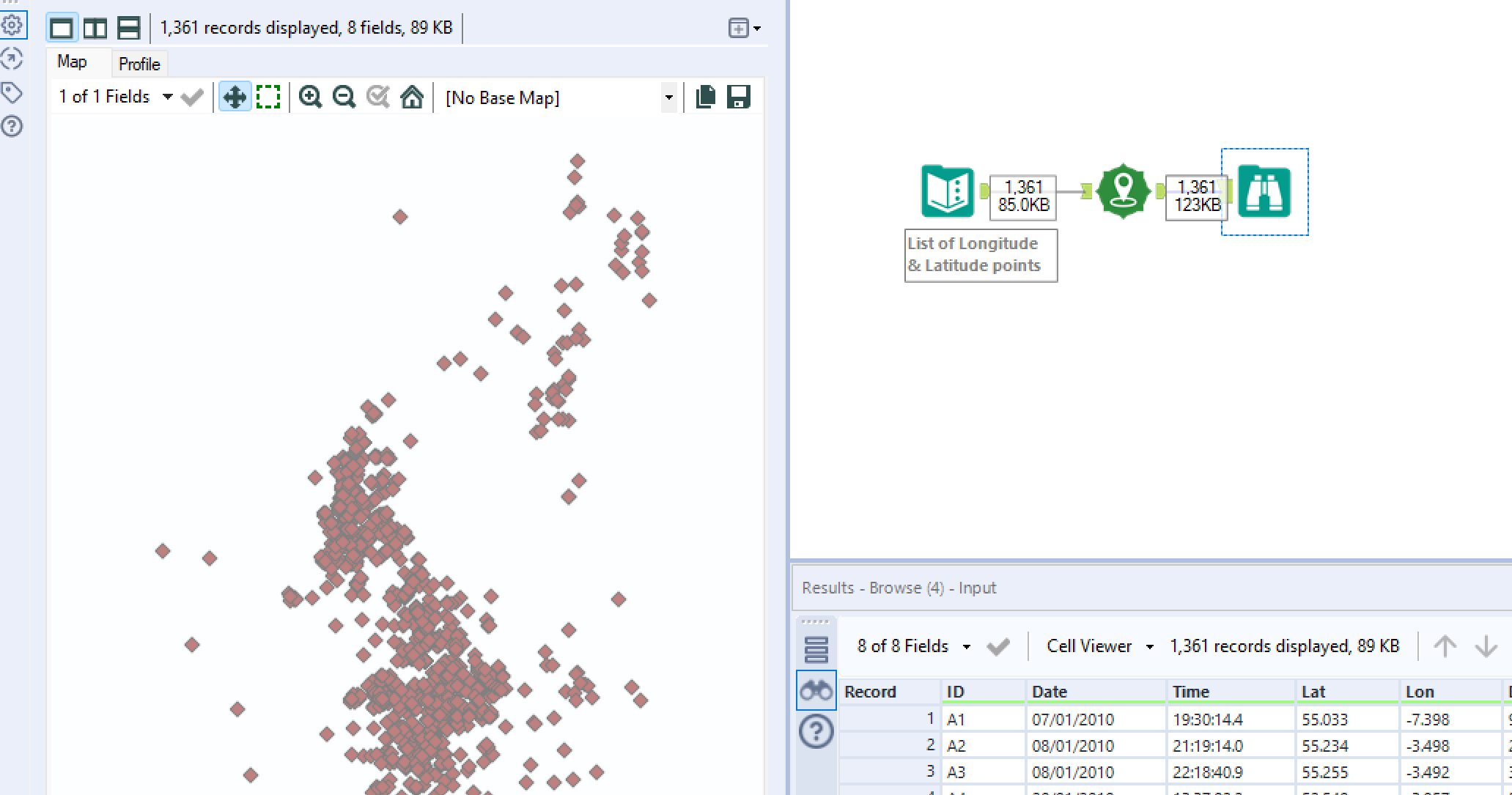Switch to side-by-side split layout

click(x=95, y=28)
